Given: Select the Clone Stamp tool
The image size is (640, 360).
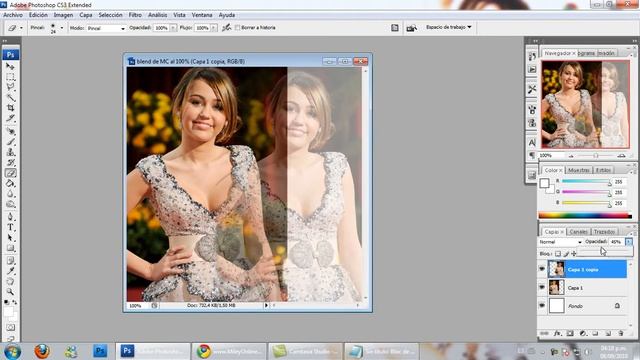Looking at the screenshot, I should 11,152.
